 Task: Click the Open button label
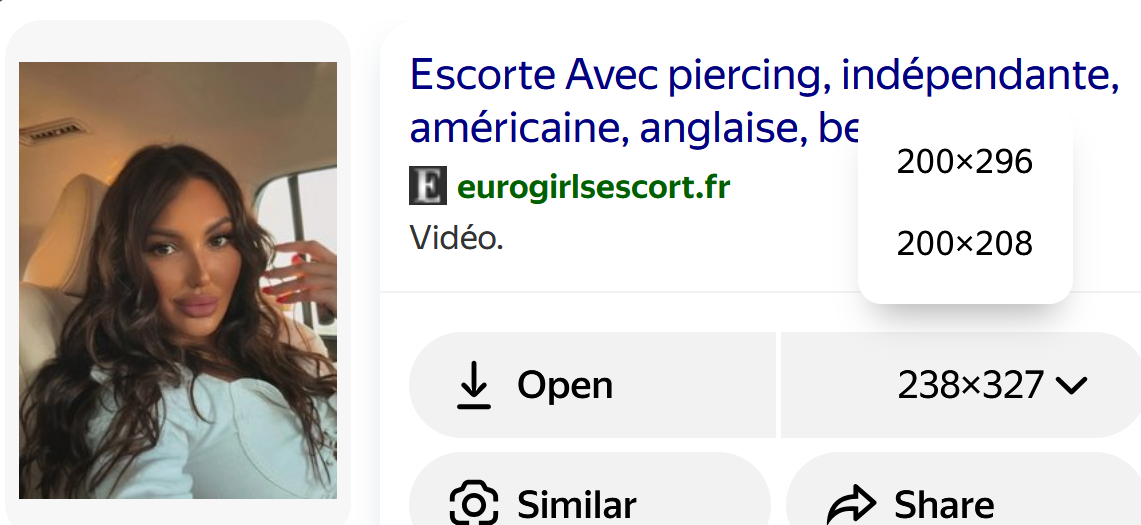pyautogui.click(x=565, y=385)
